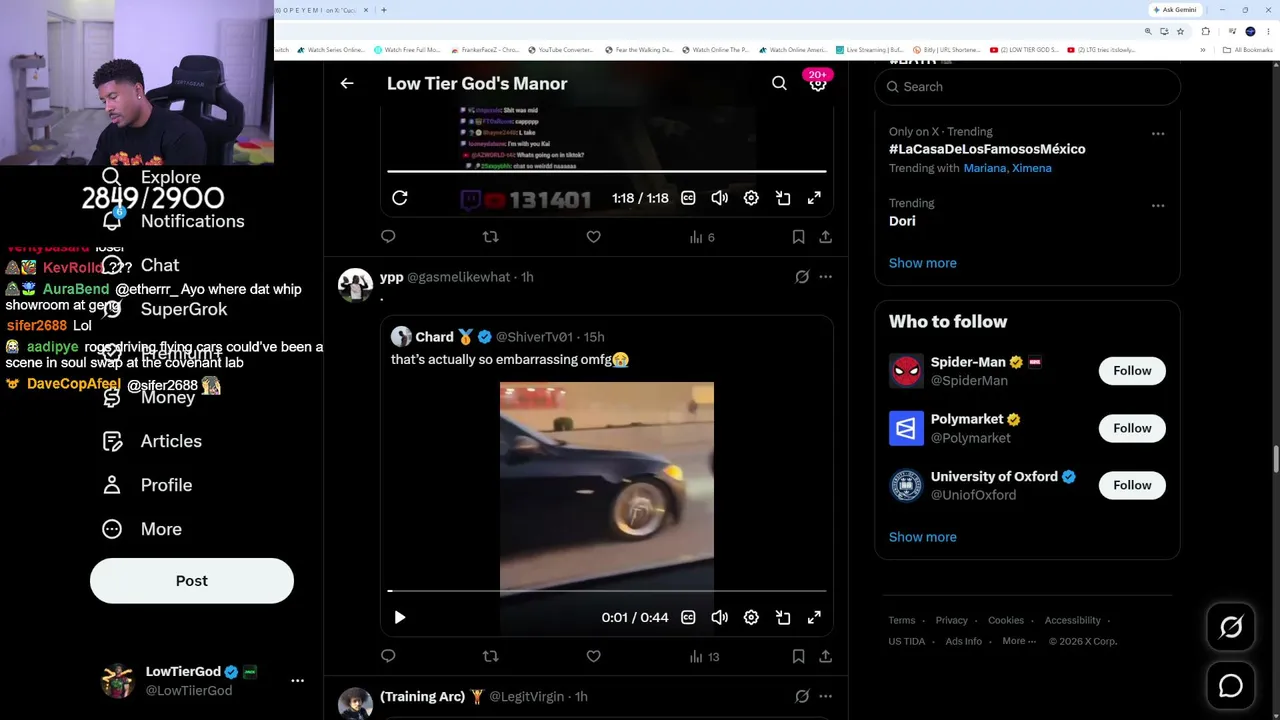This screenshot has height=720, width=1280.
Task: Follow University of Oxford
Action: [1132, 485]
